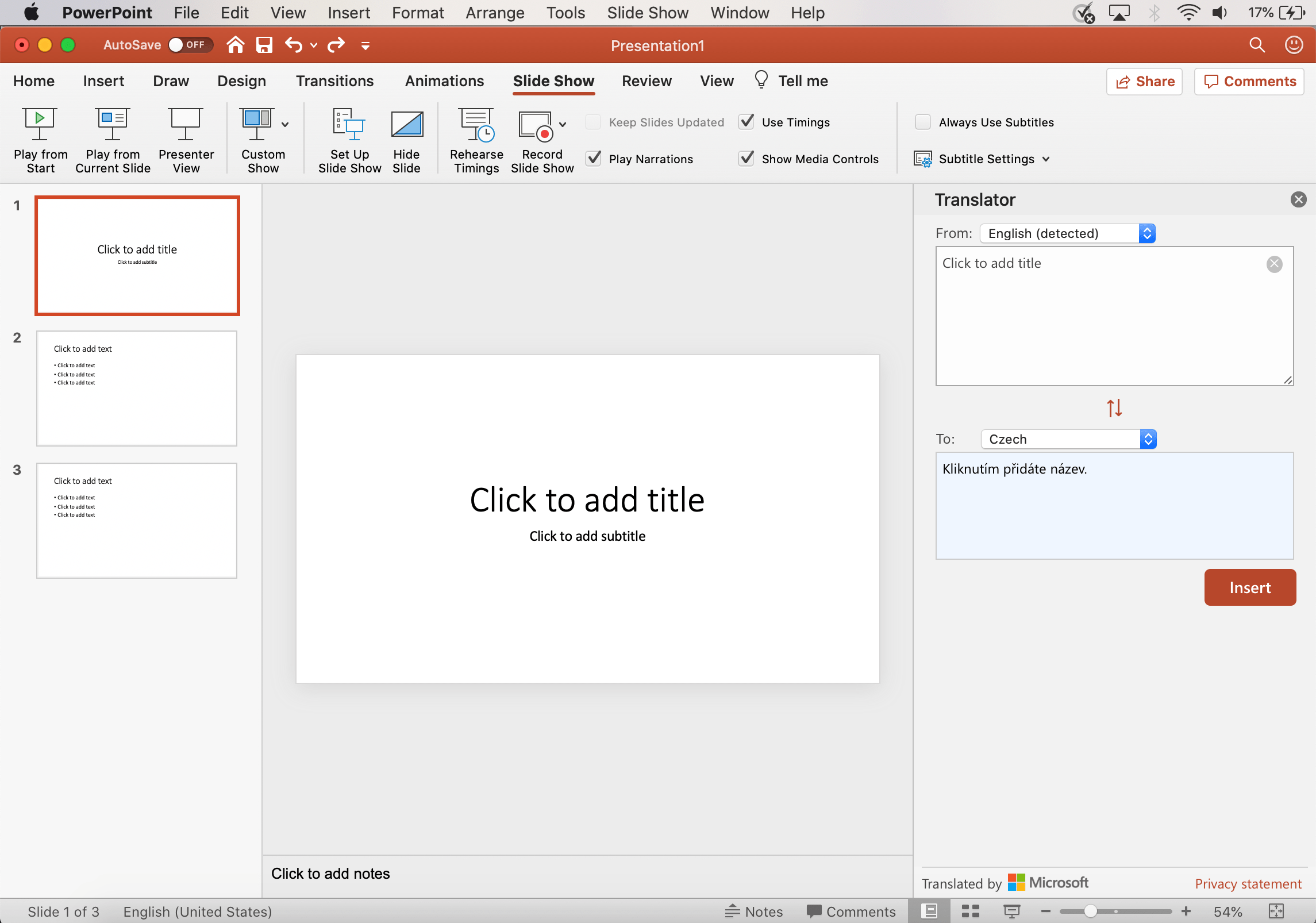Click Set Up Slide Show icon
This screenshot has height=923, width=1316.
click(349, 124)
